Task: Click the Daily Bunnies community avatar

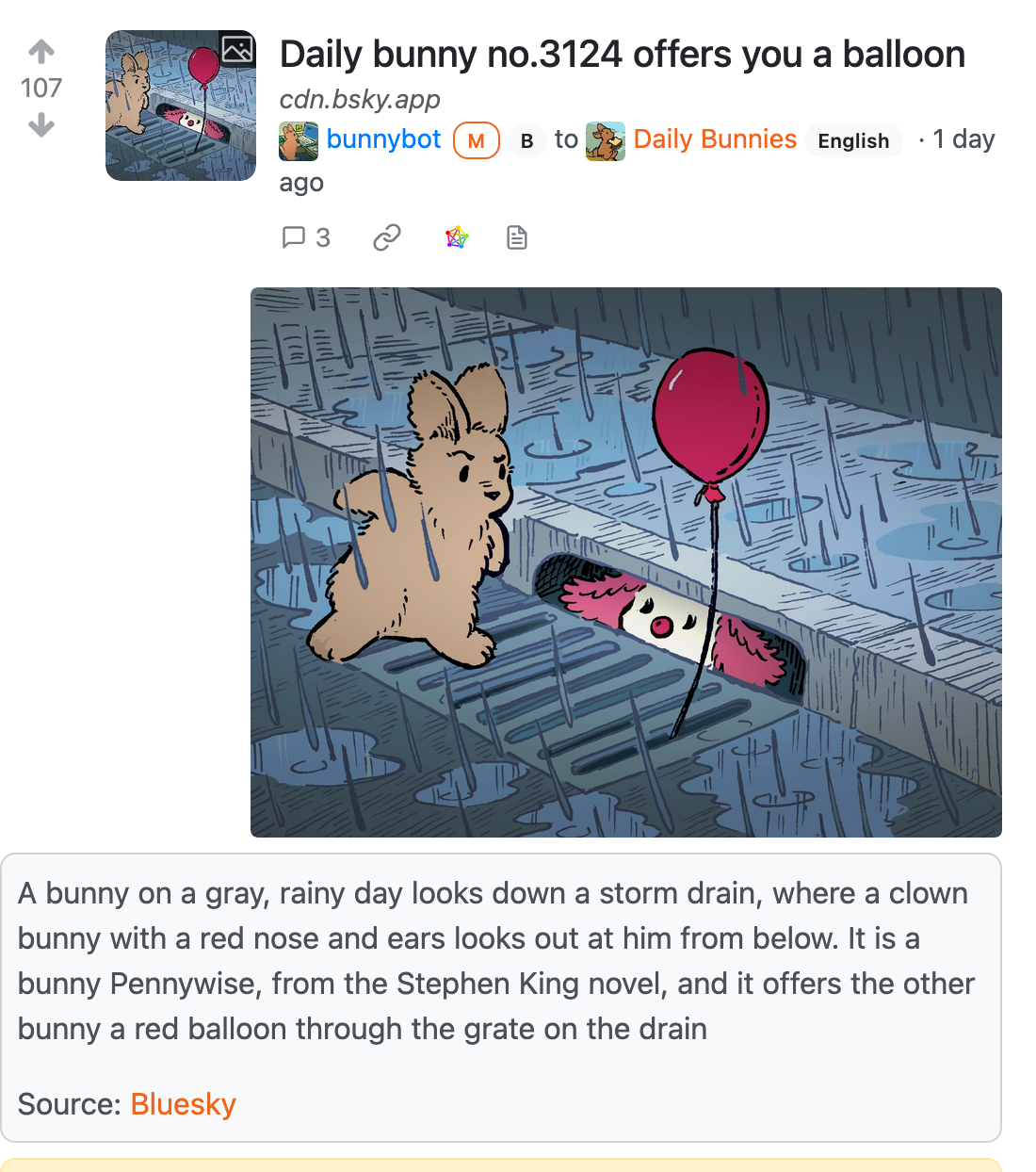Action: [605, 140]
